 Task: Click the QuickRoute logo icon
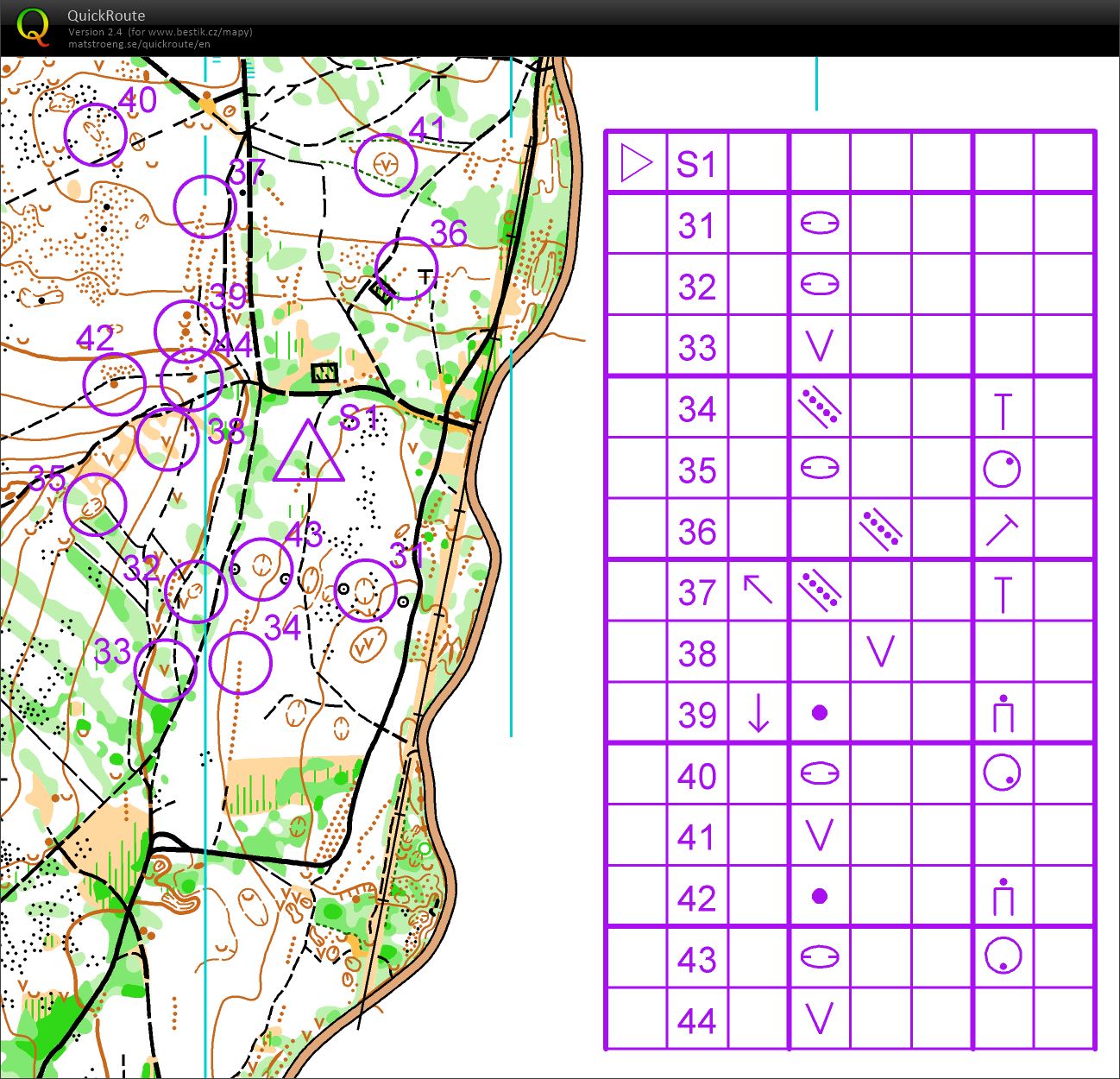click(x=33, y=26)
